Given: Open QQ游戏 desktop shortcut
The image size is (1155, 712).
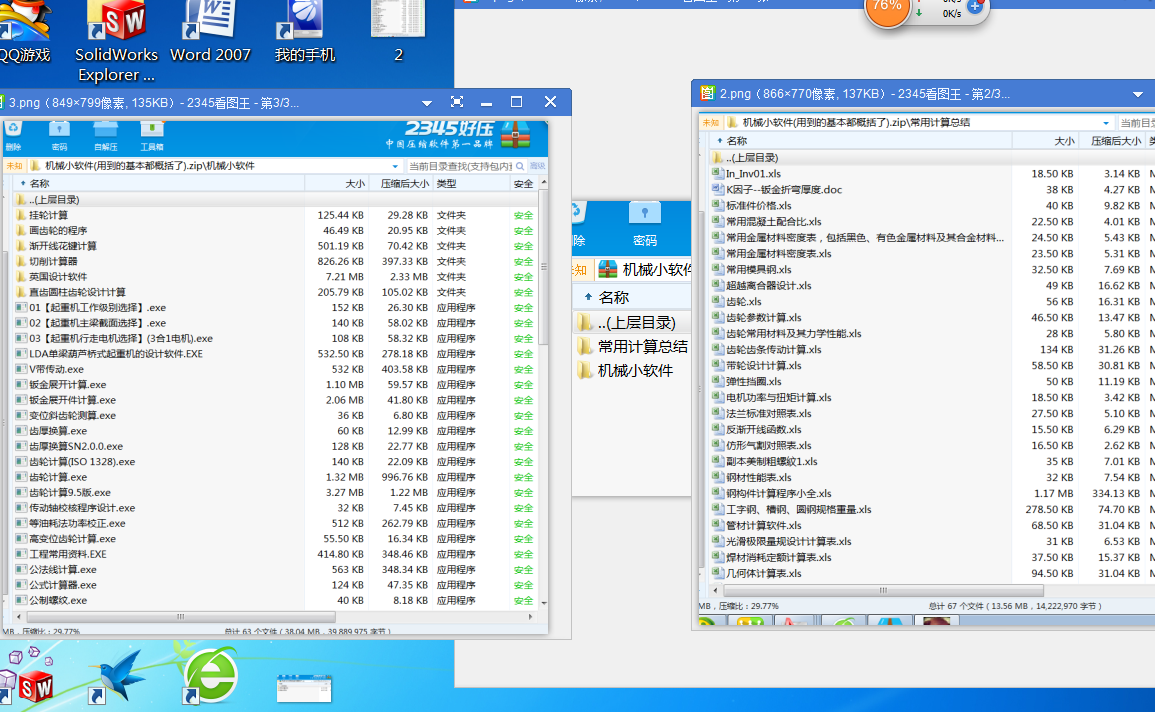Looking at the screenshot, I should pos(25,32).
